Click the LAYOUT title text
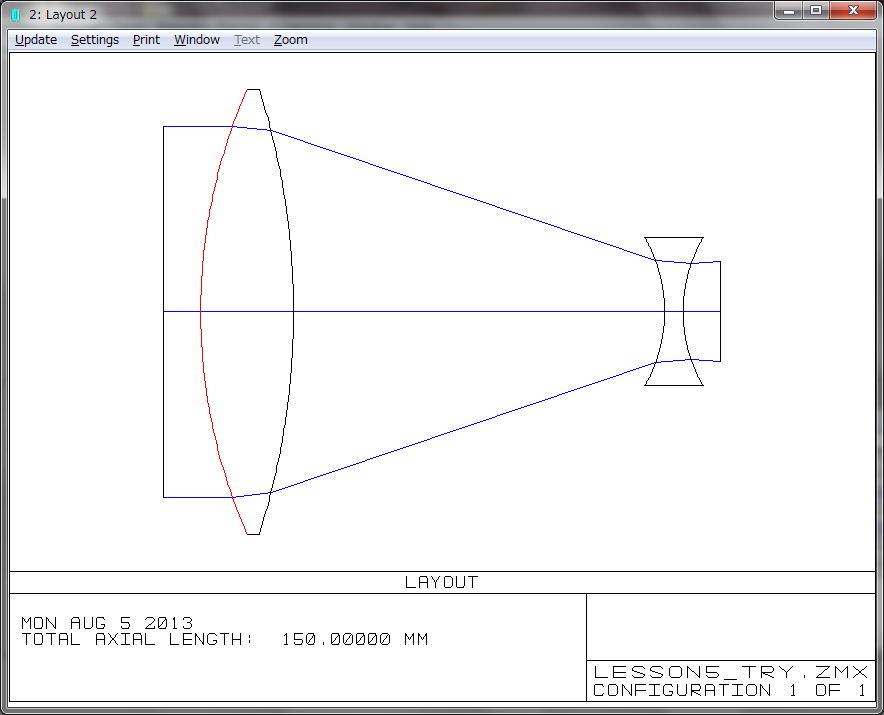Screen dimensions: 884x715 click(x=441, y=582)
